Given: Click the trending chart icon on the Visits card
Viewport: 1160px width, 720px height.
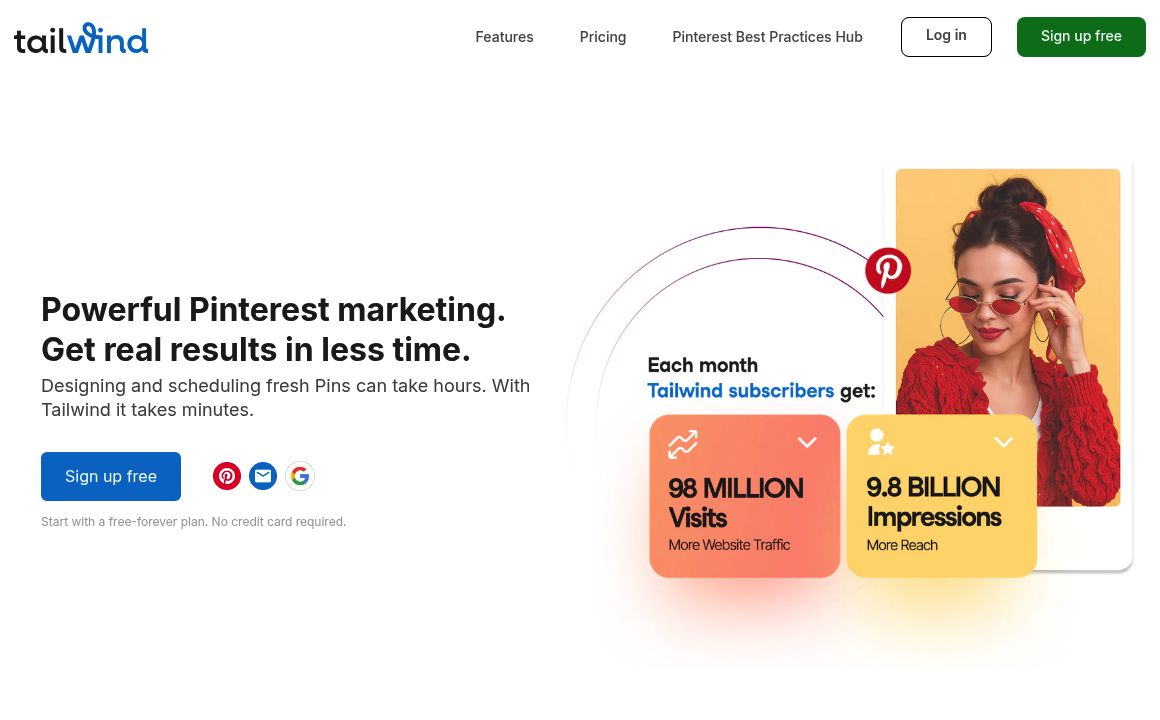Looking at the screenshot, I should click(x=683, y=444).
